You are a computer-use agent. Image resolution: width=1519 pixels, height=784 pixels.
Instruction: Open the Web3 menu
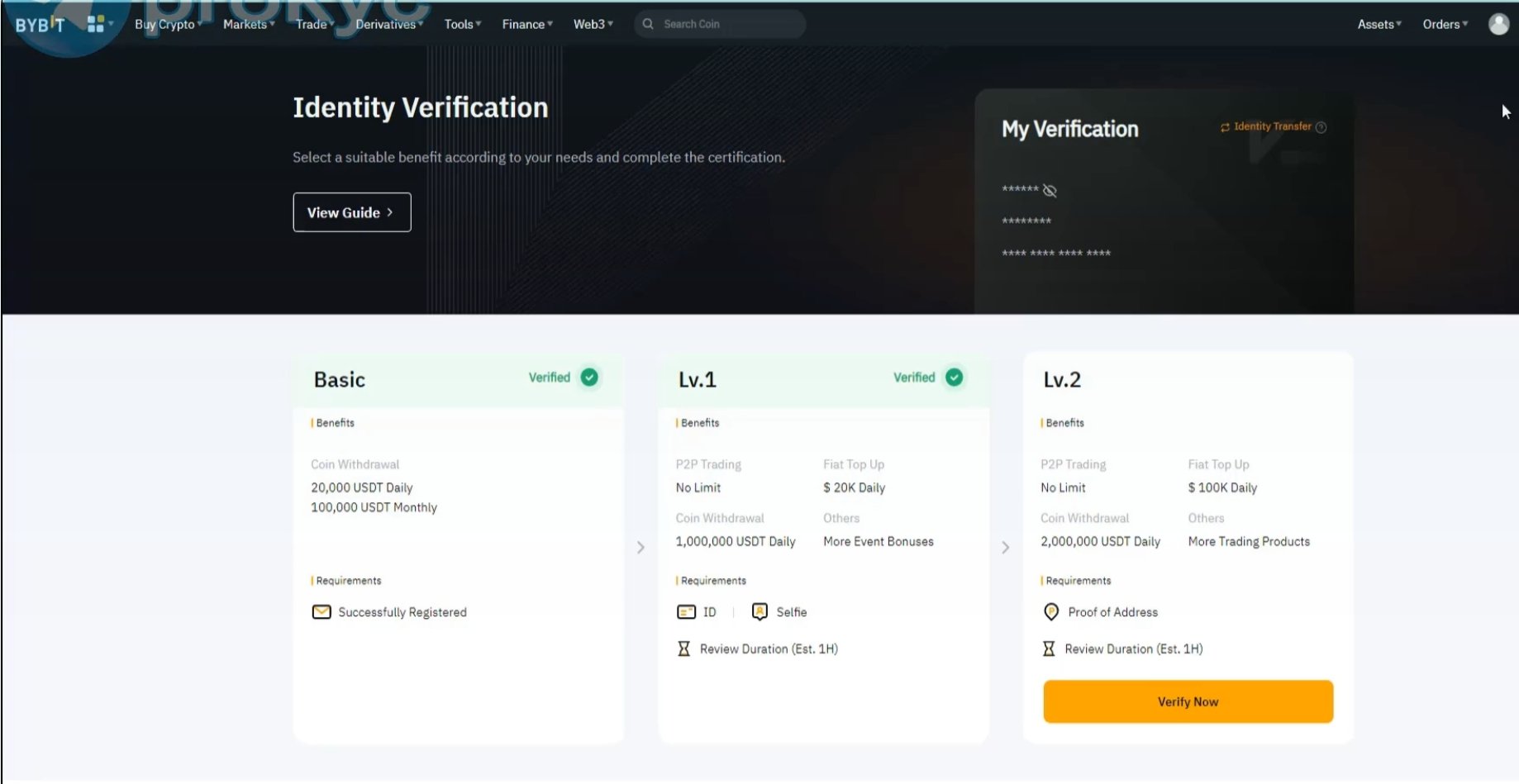click(593, 24)
